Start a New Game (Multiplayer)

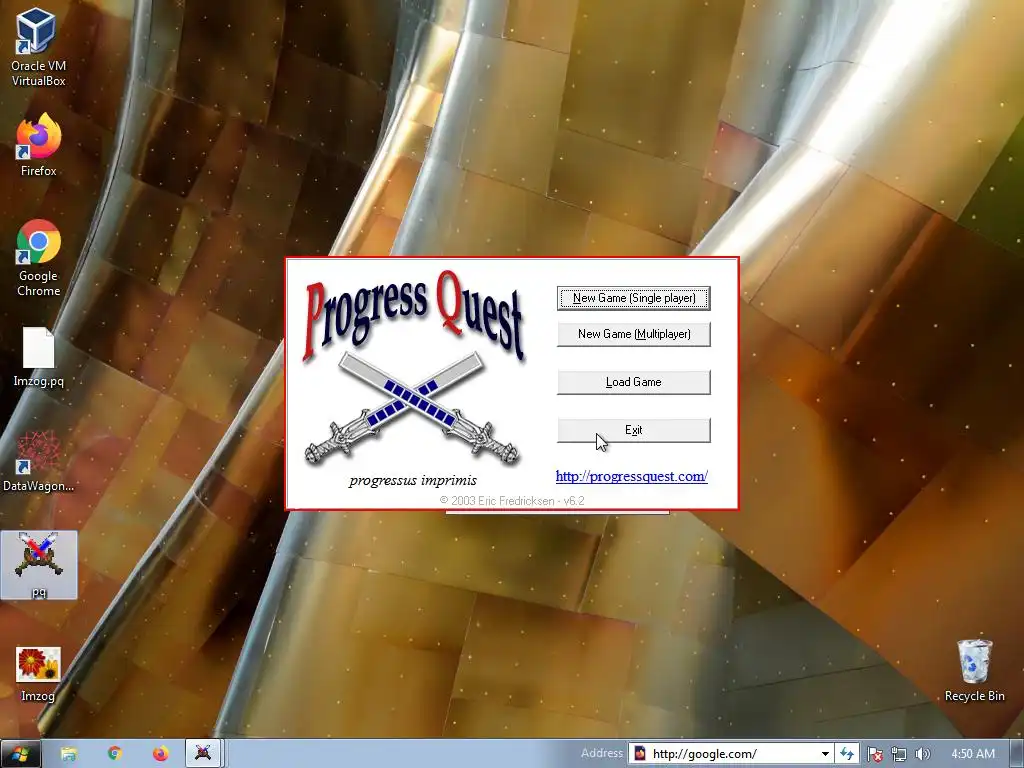click(x=633, y=334)
